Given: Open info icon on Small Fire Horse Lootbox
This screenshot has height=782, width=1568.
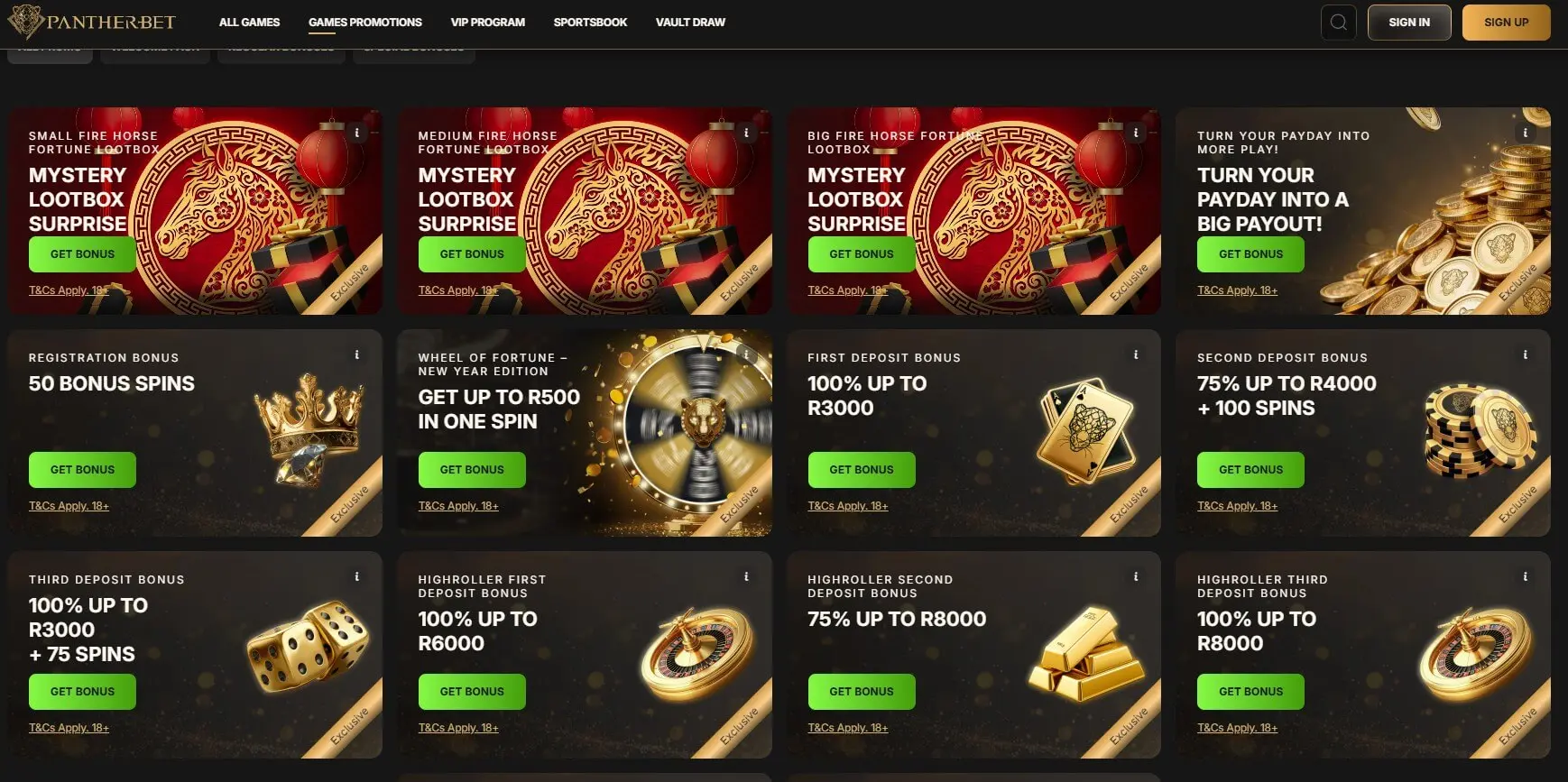Looking at the screenshot, I should coord(357,133).
